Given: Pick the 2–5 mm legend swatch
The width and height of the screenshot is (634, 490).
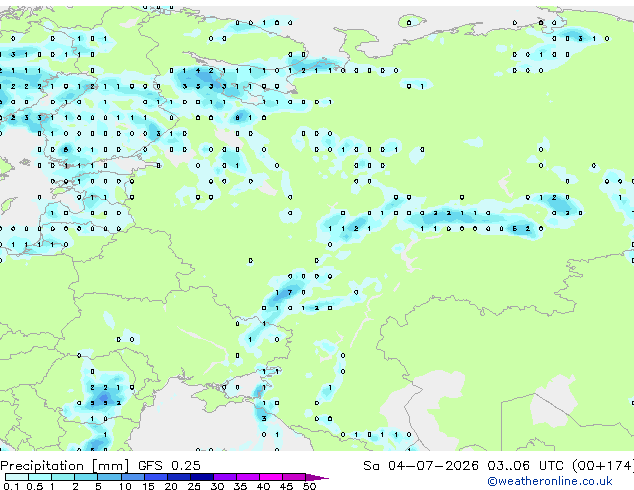Looking at the screenshot, I should [86, 477].
